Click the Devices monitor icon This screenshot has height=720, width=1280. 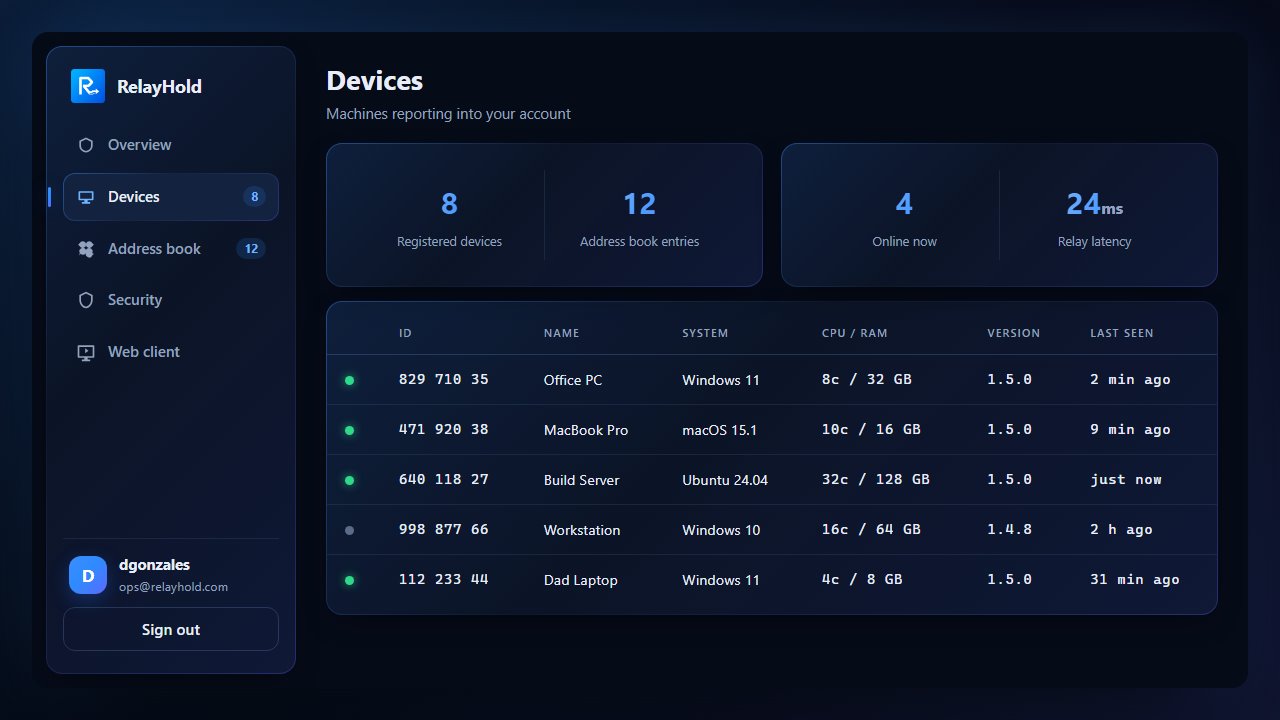tap(86, 197)
